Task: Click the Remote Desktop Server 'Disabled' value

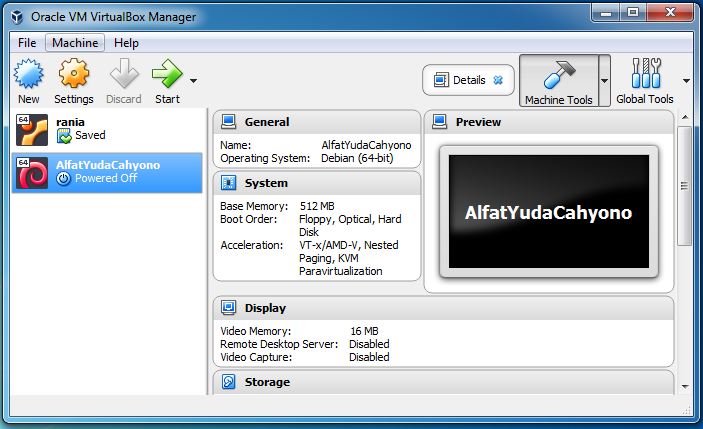Action: coord(369,344)
